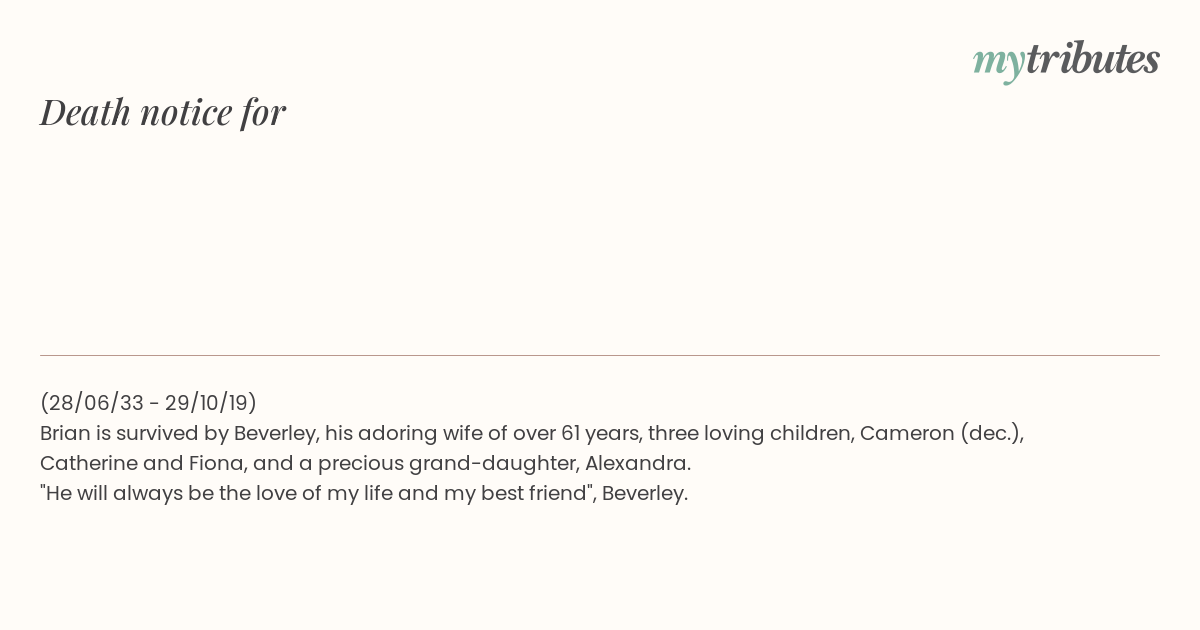Viewport: 1200px width, 630px height.
Task: Click the name Alexandra
Action: click(638, 464)
